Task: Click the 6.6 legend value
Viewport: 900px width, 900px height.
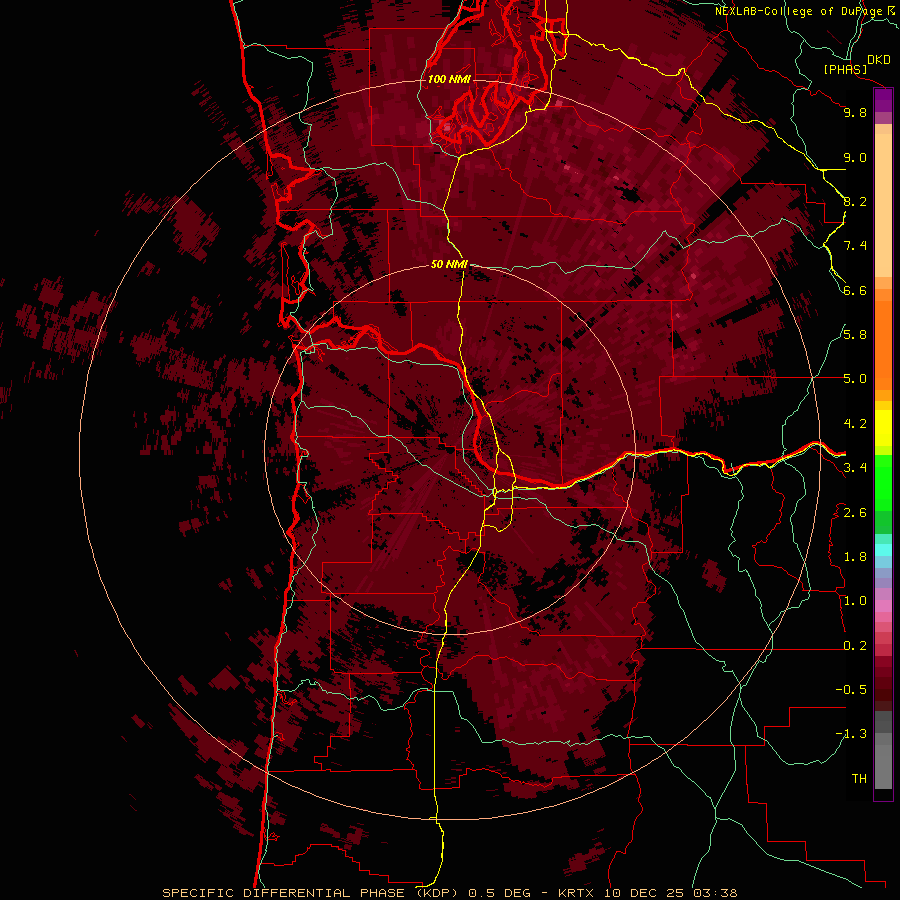Action: (x=855, y=290)
